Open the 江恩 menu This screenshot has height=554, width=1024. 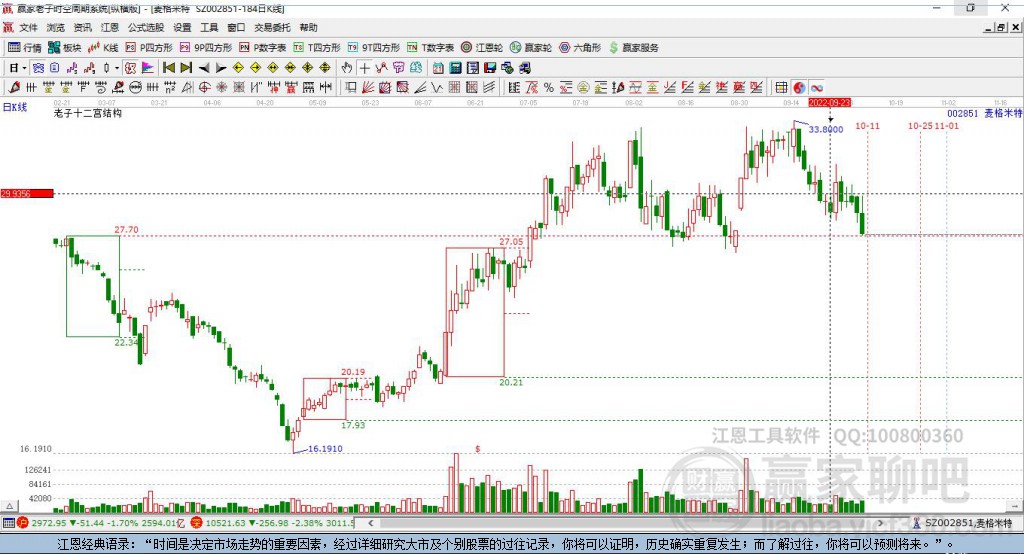click(110, 27)
